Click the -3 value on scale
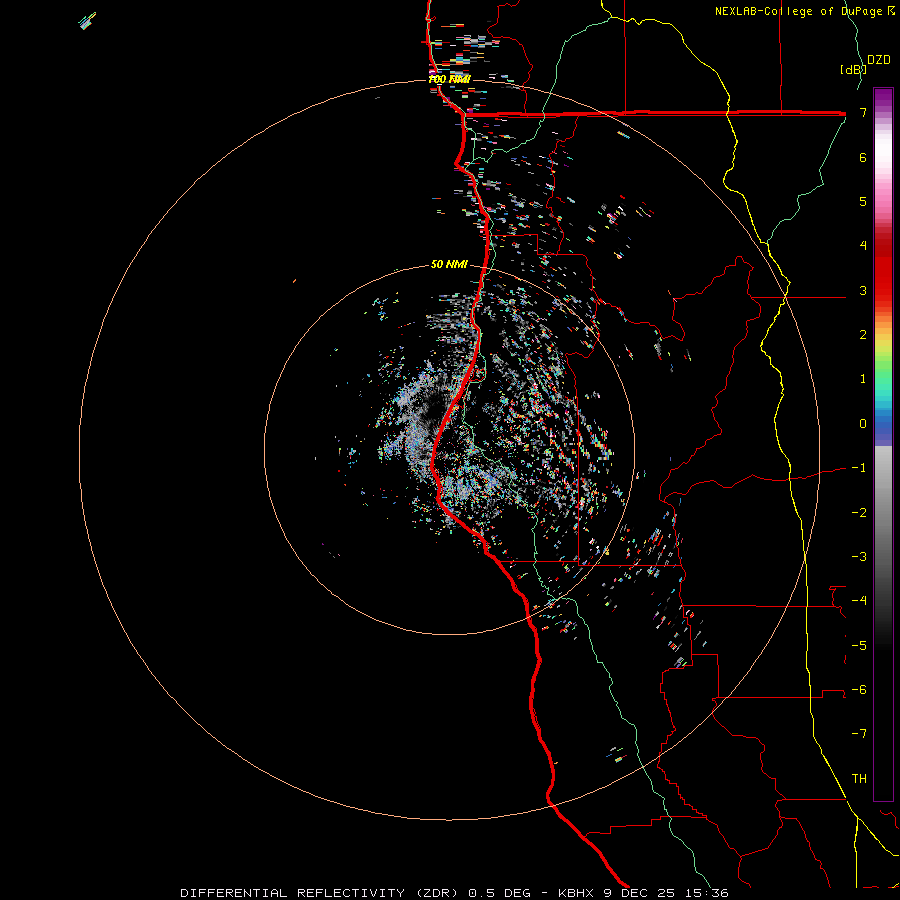900x900 pixels. pyautogui.click(x=859, y=557)
